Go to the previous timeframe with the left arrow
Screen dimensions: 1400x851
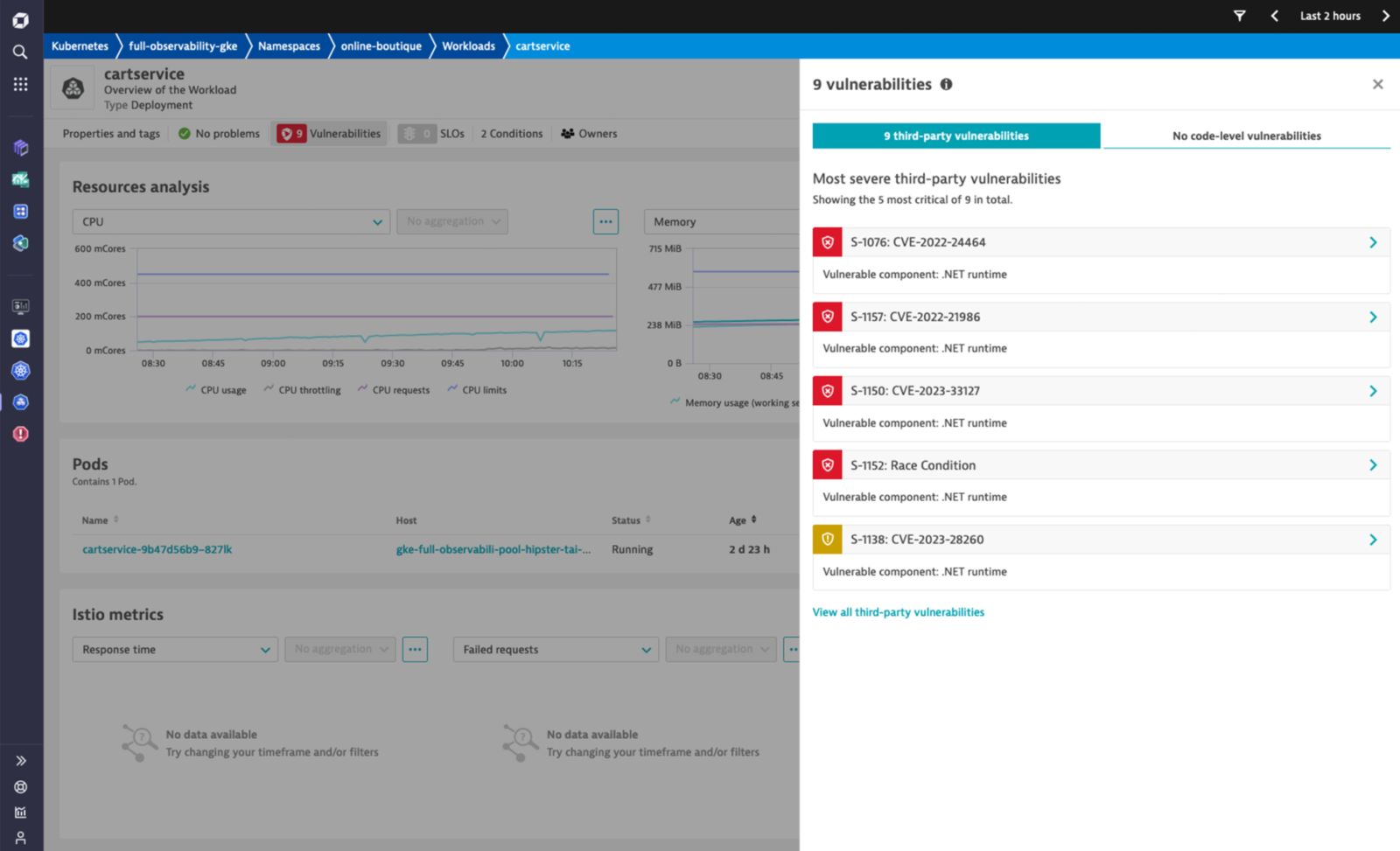tap(1274, 16)
